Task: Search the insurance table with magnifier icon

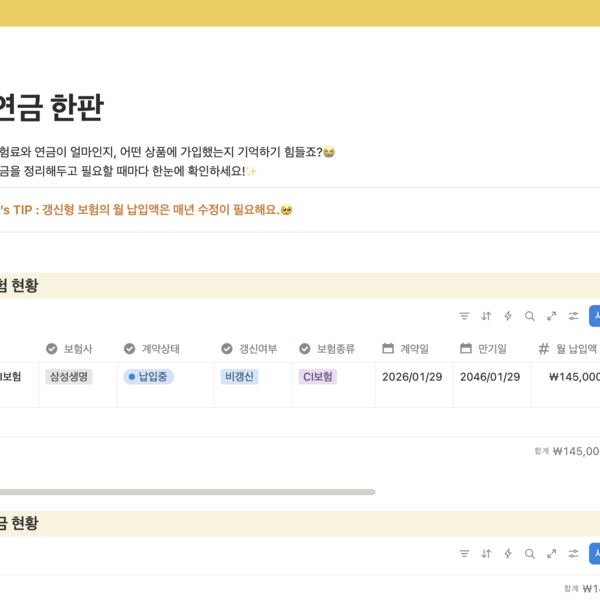Action: [x=530, y=316]
